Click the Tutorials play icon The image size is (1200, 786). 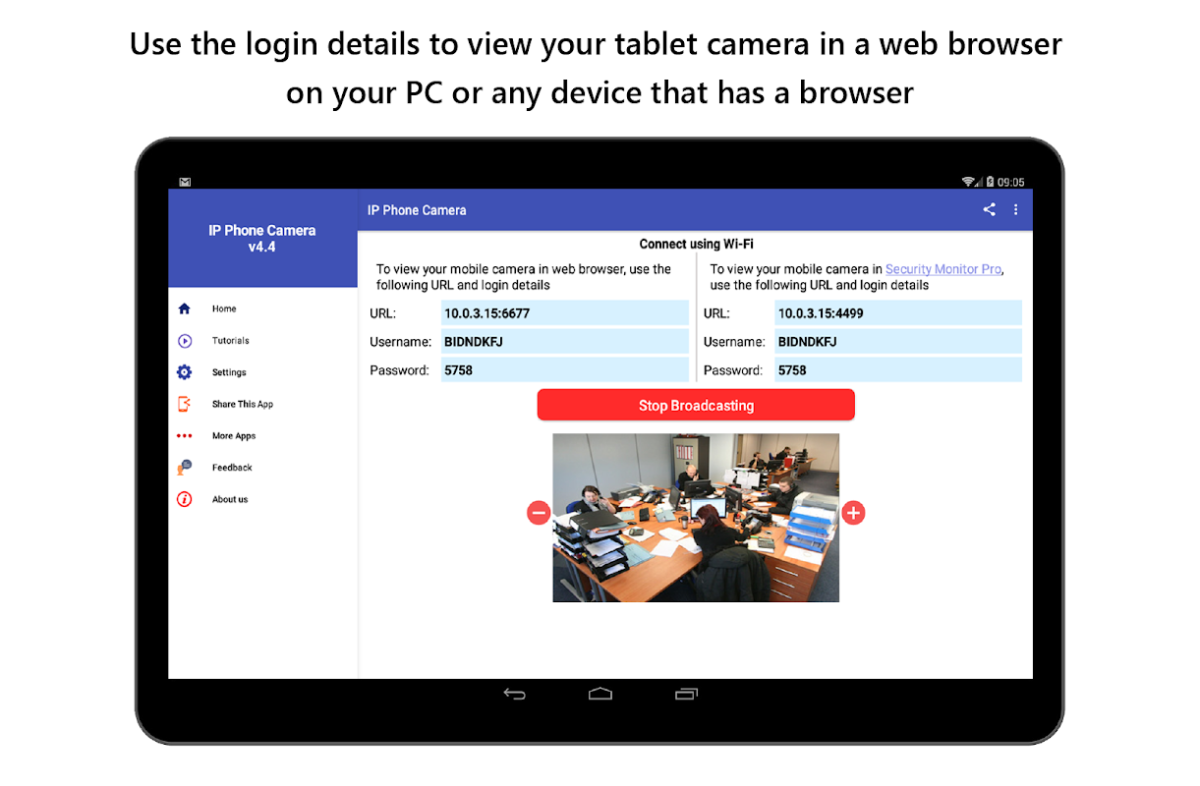(x=184, y=341)
